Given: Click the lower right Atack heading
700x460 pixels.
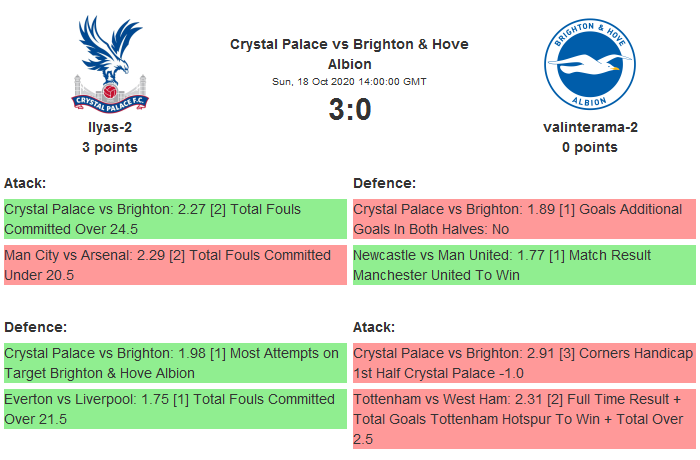Looking at the screenshot, I should (x=374, y=327).
